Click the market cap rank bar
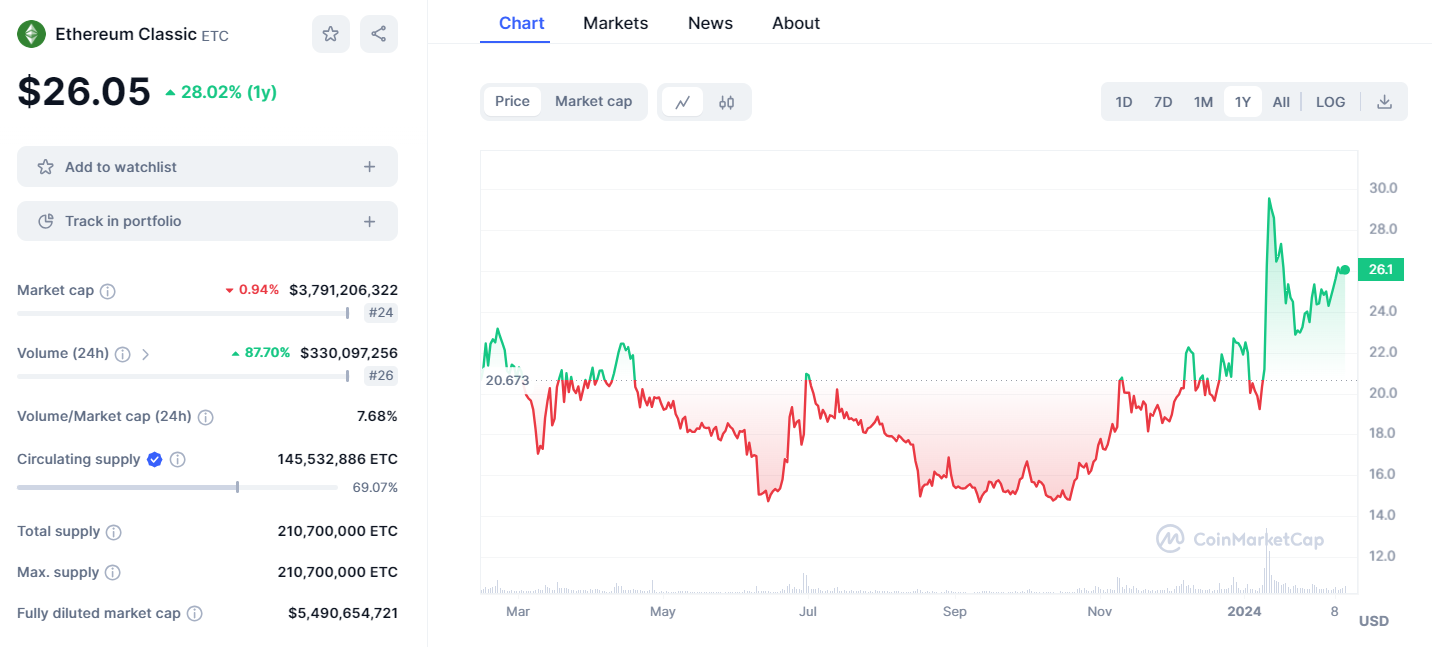Image resolution: width=1432 pixels, height=647 pixels. (183, 313)
